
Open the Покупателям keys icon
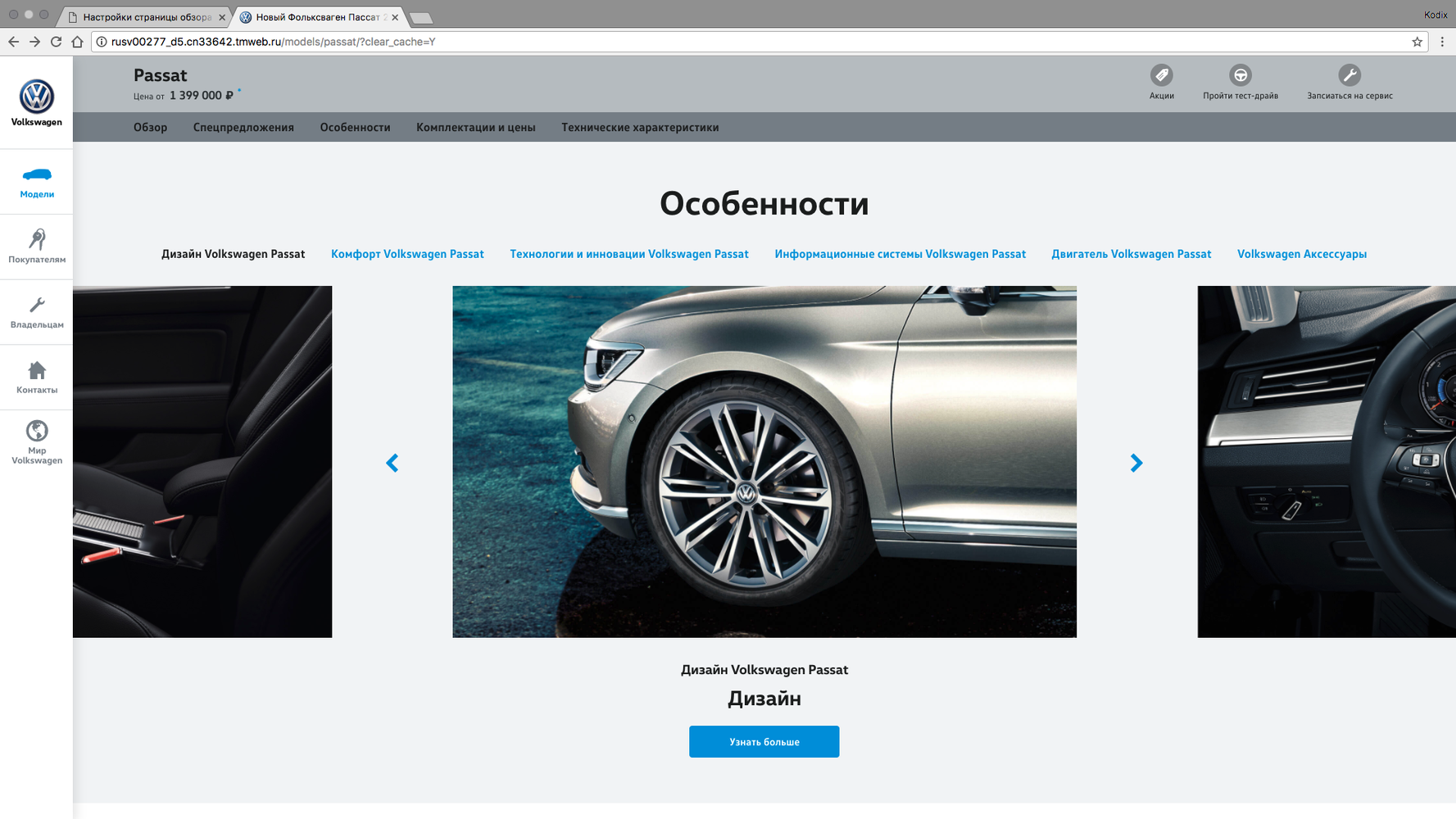coord(37,239)
